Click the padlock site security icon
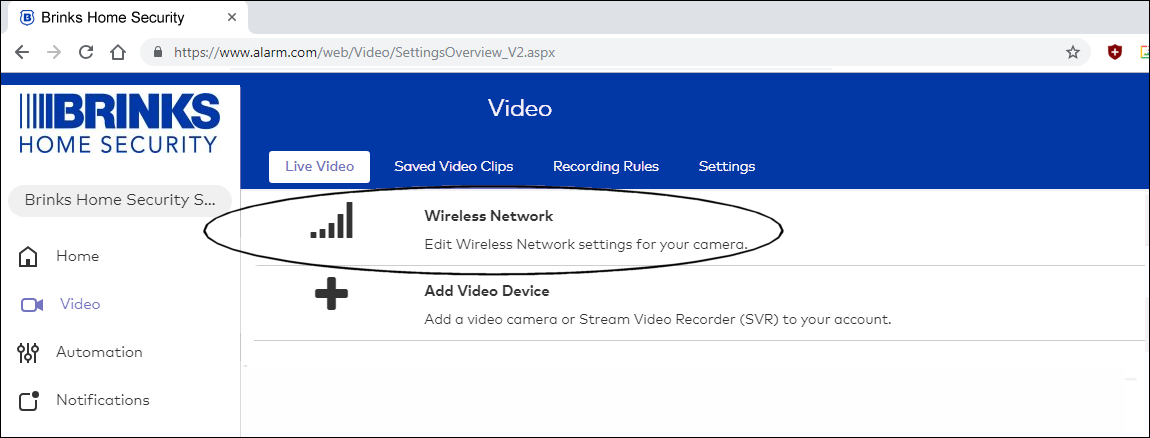Screen dimensions: 1150x438 [156, 52]
